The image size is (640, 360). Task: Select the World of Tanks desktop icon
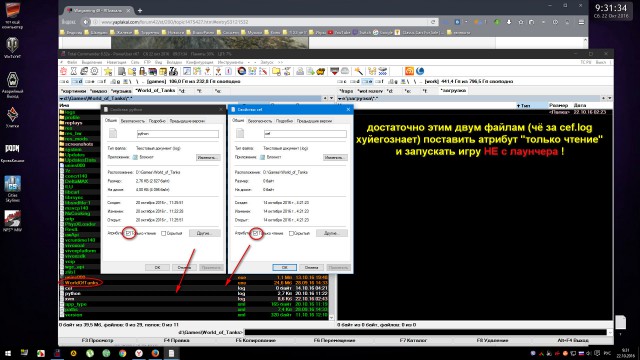[x=12, y=47]
